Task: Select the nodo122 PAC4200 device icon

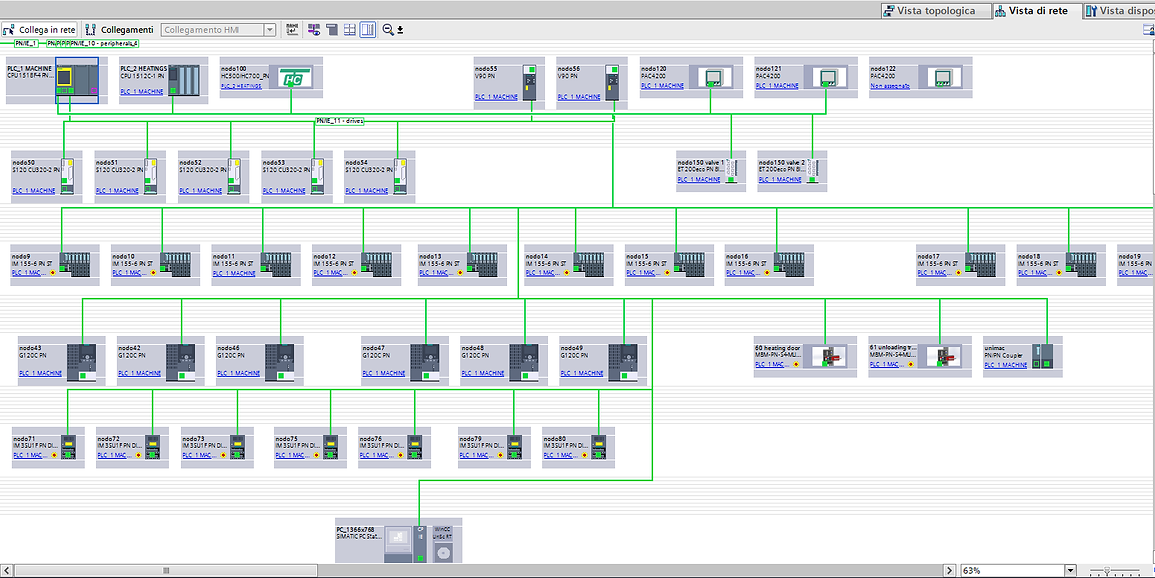Action: [939, 77]
